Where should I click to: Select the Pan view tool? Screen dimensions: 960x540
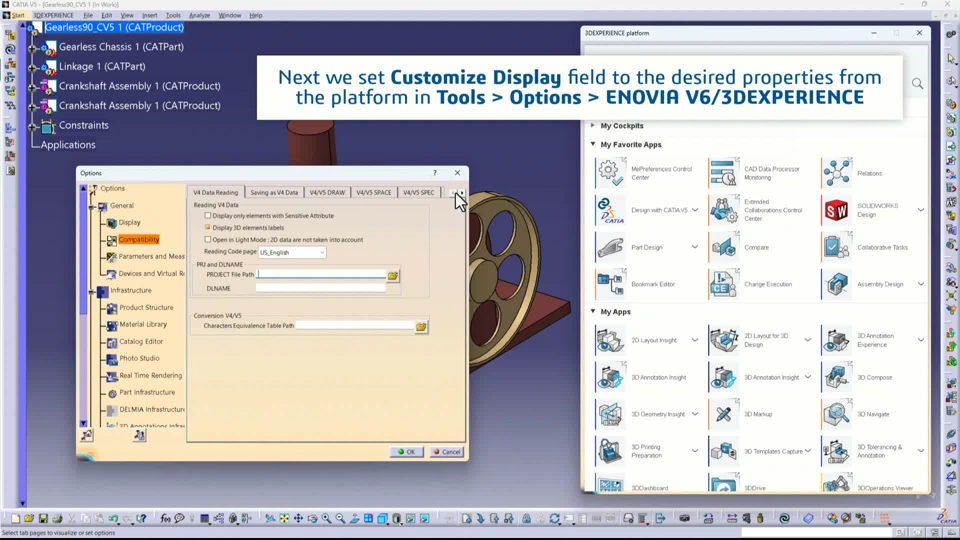click(298, 519)
